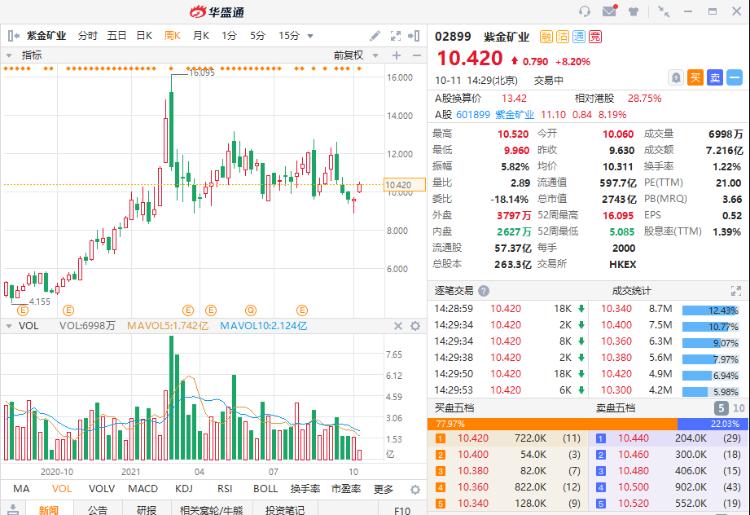Open the drawing pencil tool

click(x=375, y=36)
